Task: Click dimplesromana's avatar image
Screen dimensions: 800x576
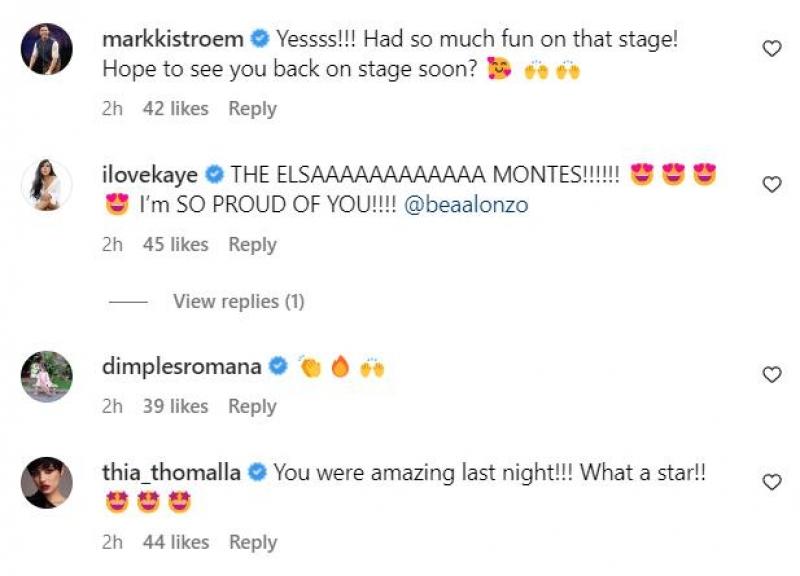Action: pyautogui.click(x=47, y=376)
